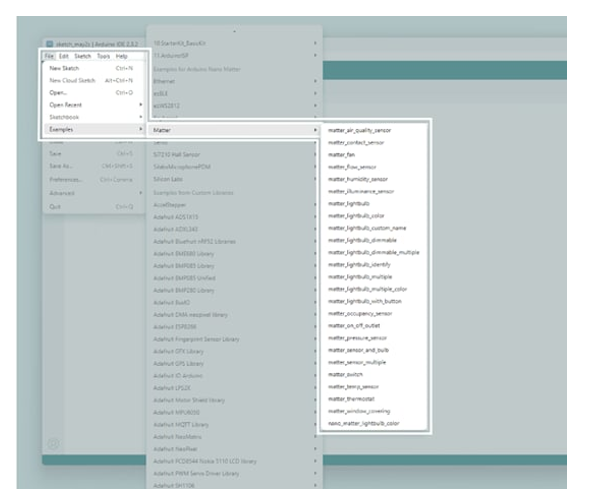Expand the Ethernet examples submenu
The height and width of the screenshot is (503, 597).
(234, 81)
